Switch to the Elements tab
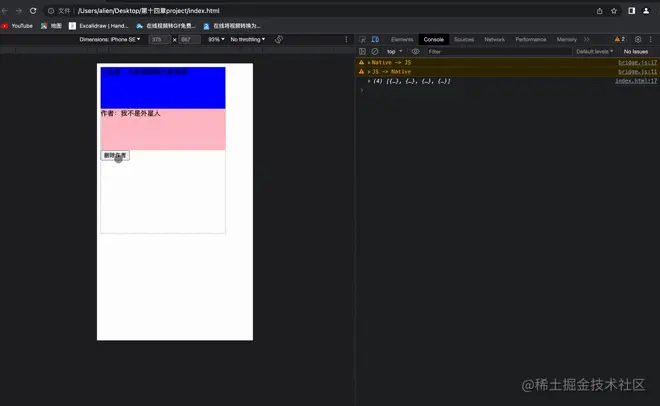Viewport: 660px width, 406px height. 402,40
